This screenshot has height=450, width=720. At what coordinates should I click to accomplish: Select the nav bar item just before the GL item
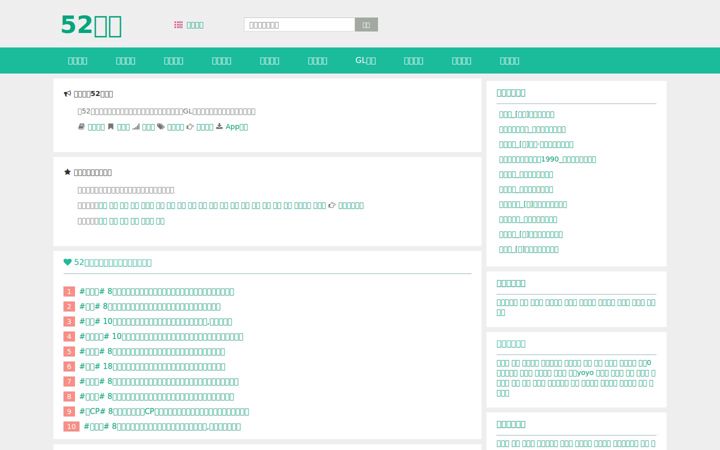pyautogui.click(x=317, y=61)
